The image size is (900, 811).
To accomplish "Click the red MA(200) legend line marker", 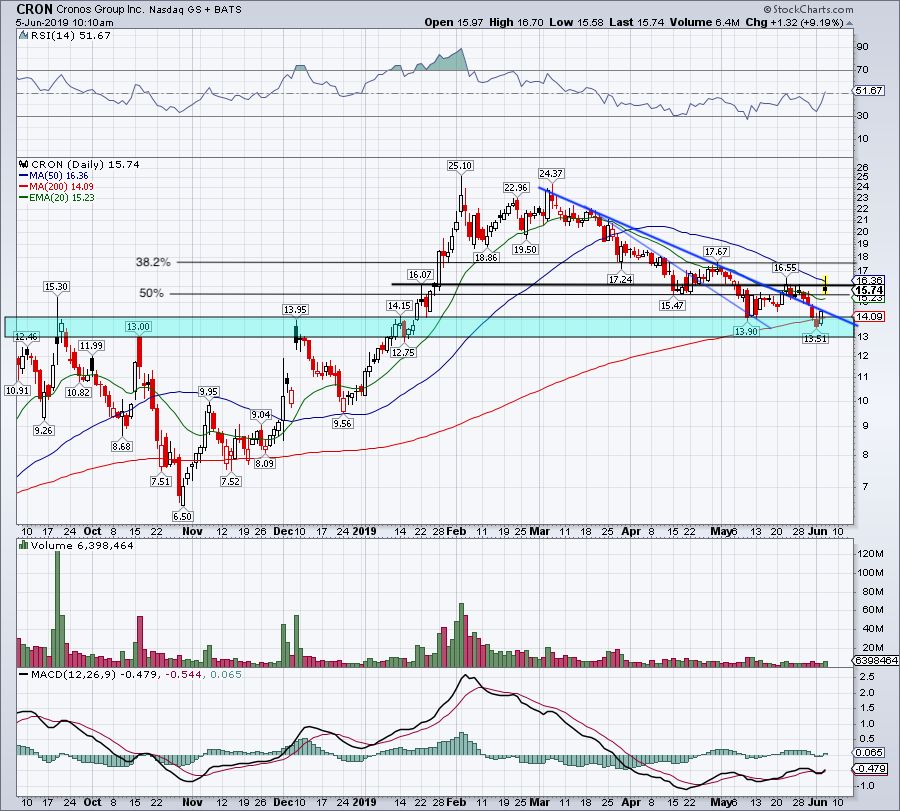I will click(24, 187).
